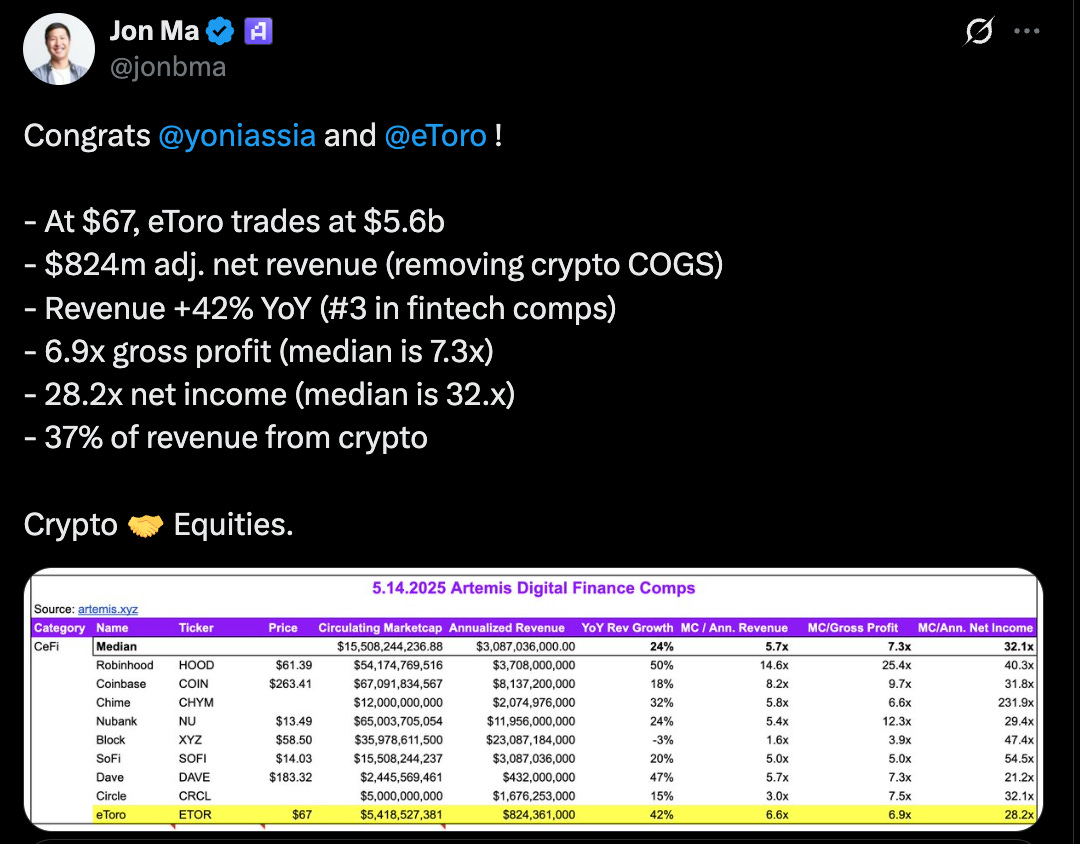This screenshot has height=844, width=1080.
Task: Click the Nubank row name
Action: (x=116, y=721)
